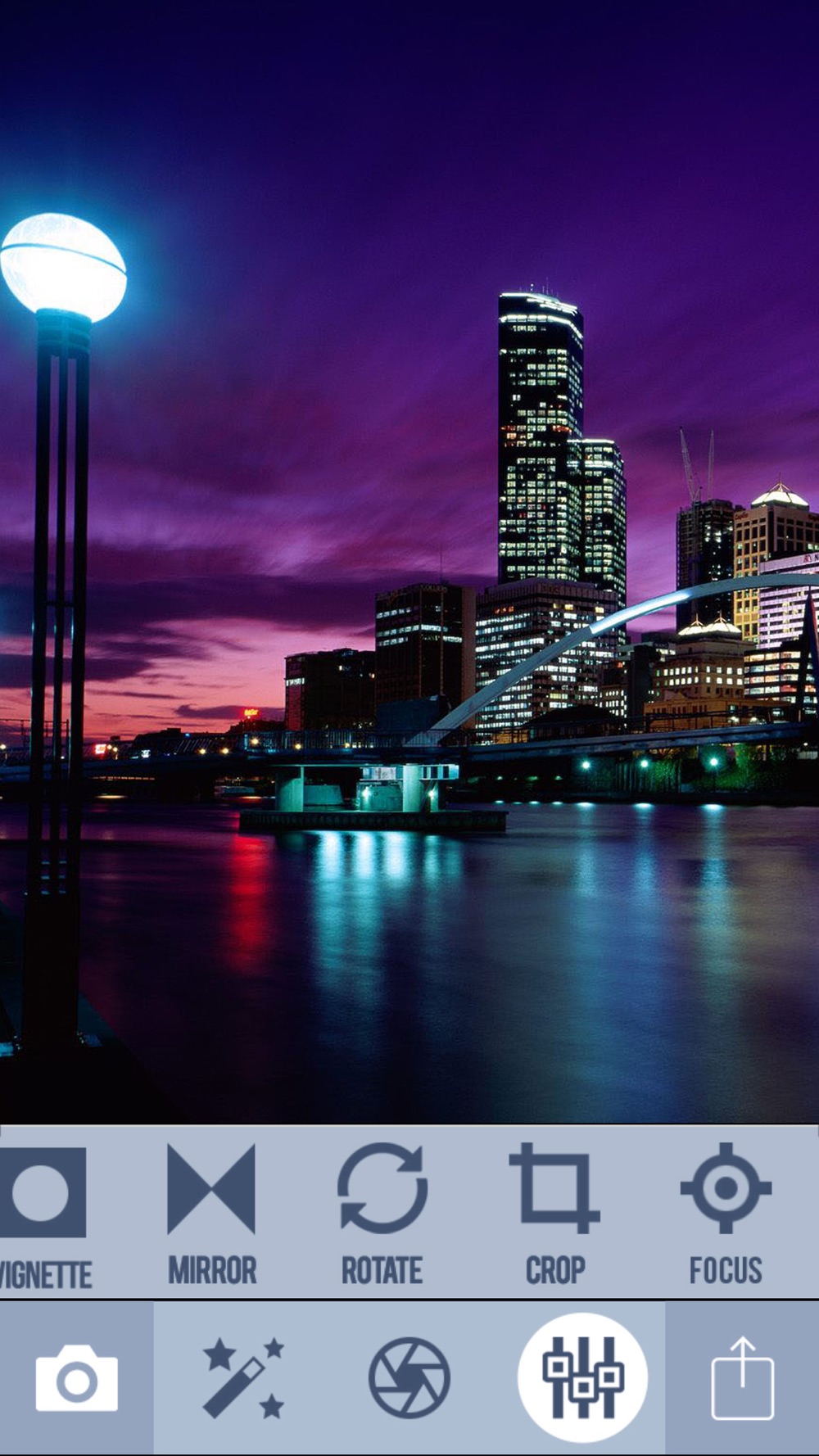The image size is (819, 1456).
Task: Open the Crop tool icon
Action: click(x=554, y=1188)
